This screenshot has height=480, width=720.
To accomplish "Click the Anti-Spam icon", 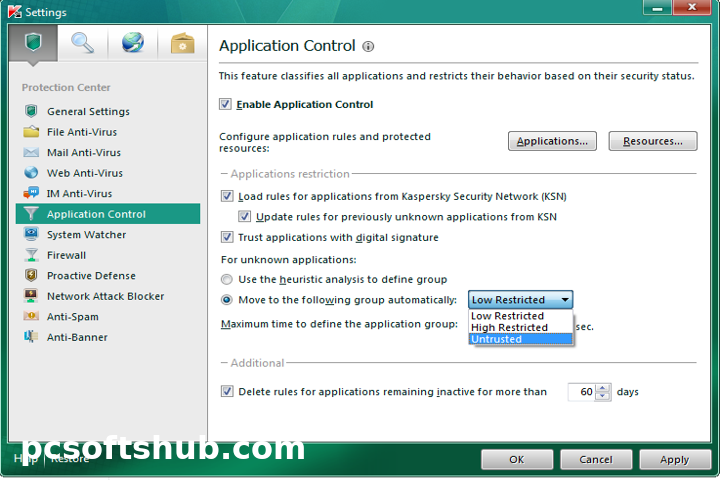I will (31, 316).
